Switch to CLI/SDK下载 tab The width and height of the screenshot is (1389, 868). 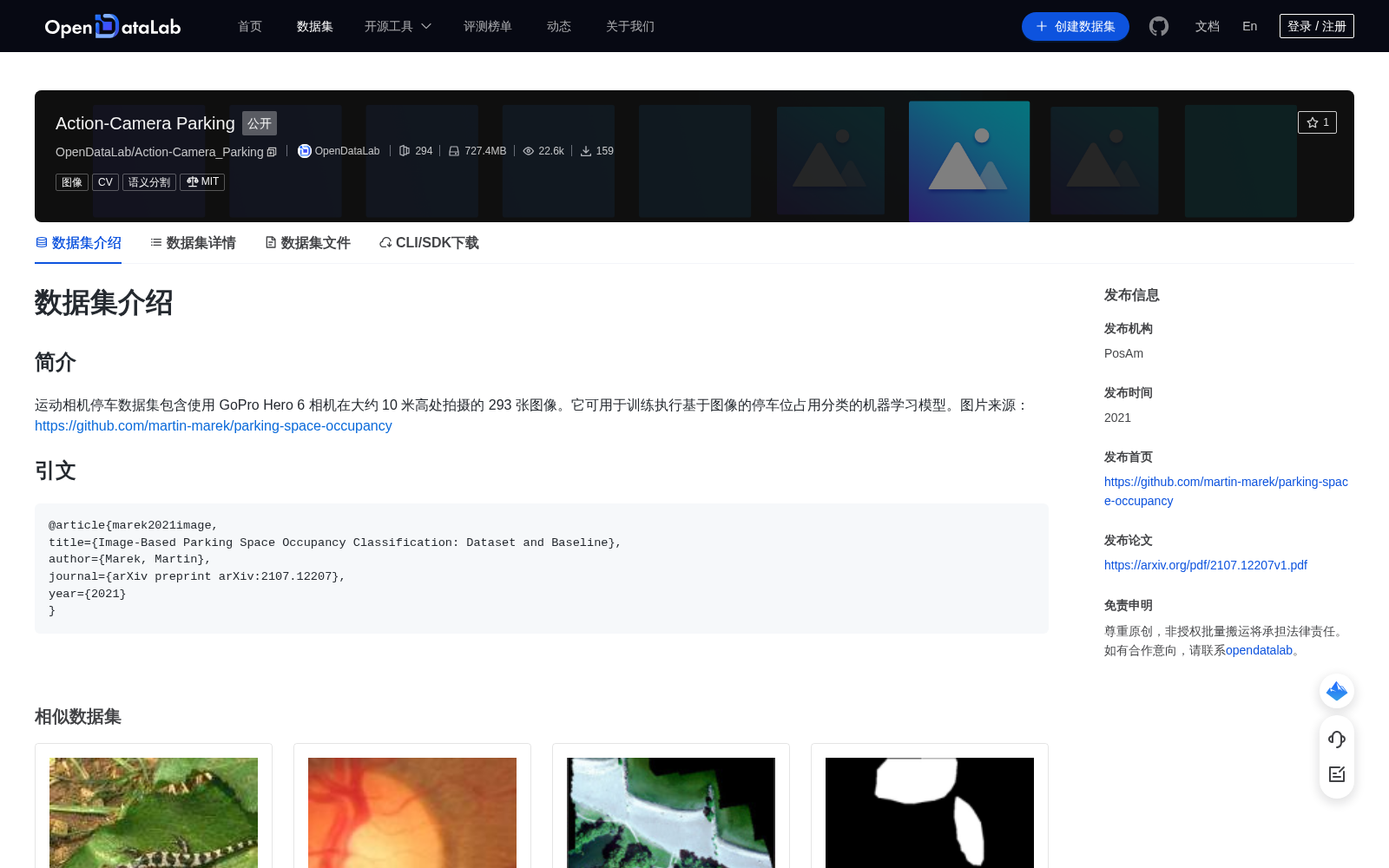(x=429, y=243)
